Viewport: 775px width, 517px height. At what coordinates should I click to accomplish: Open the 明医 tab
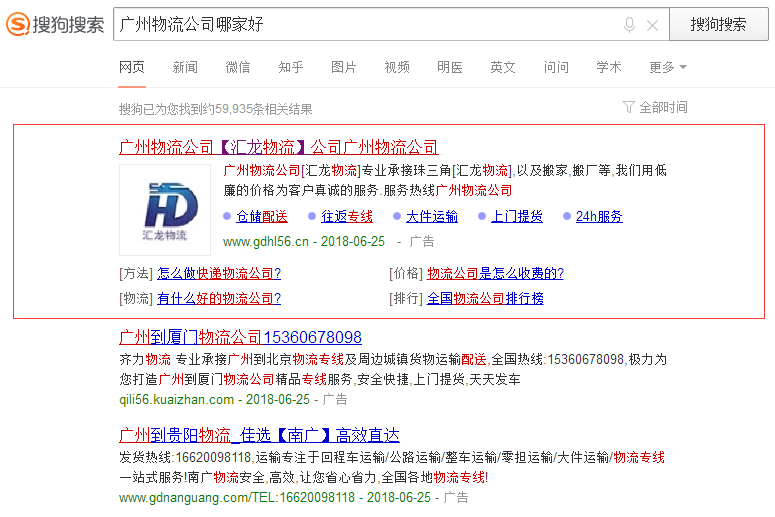coord(450,67)
